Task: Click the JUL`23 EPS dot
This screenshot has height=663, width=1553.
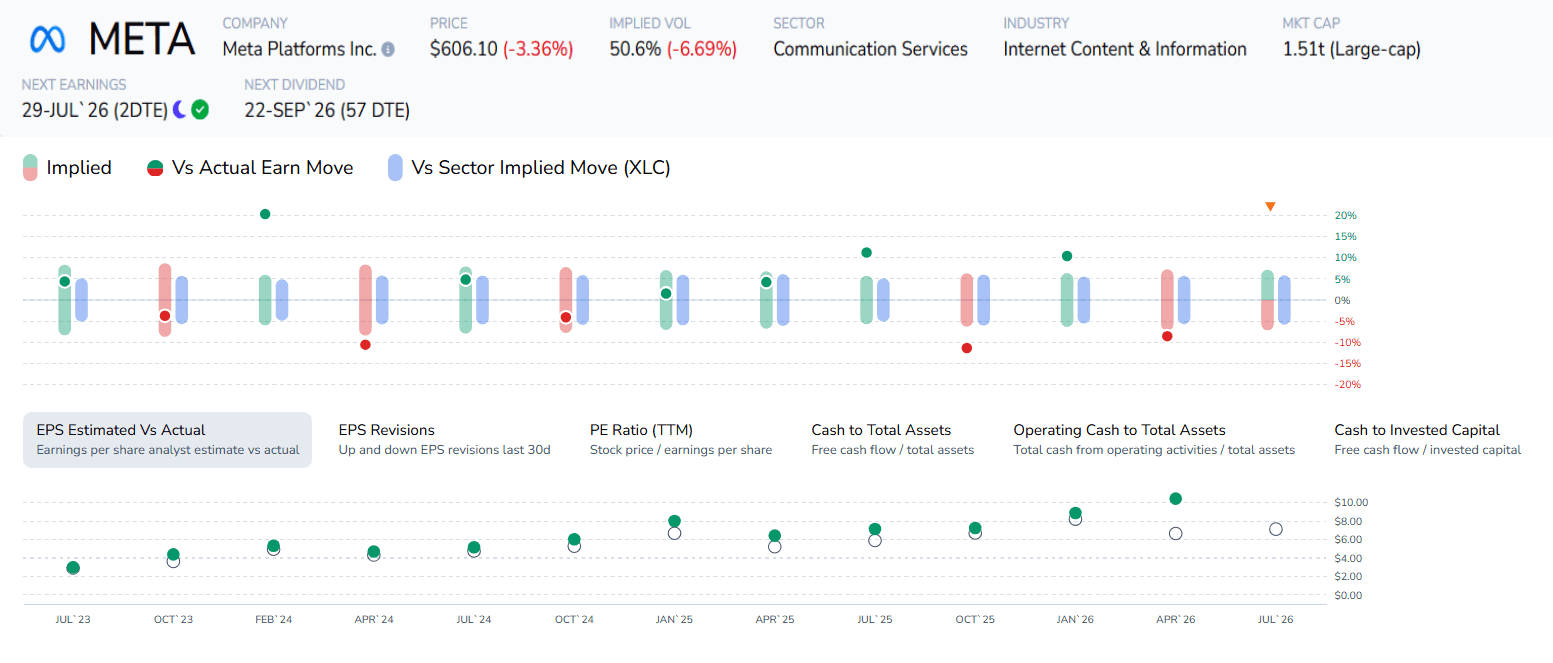Action: pos(73,568)
